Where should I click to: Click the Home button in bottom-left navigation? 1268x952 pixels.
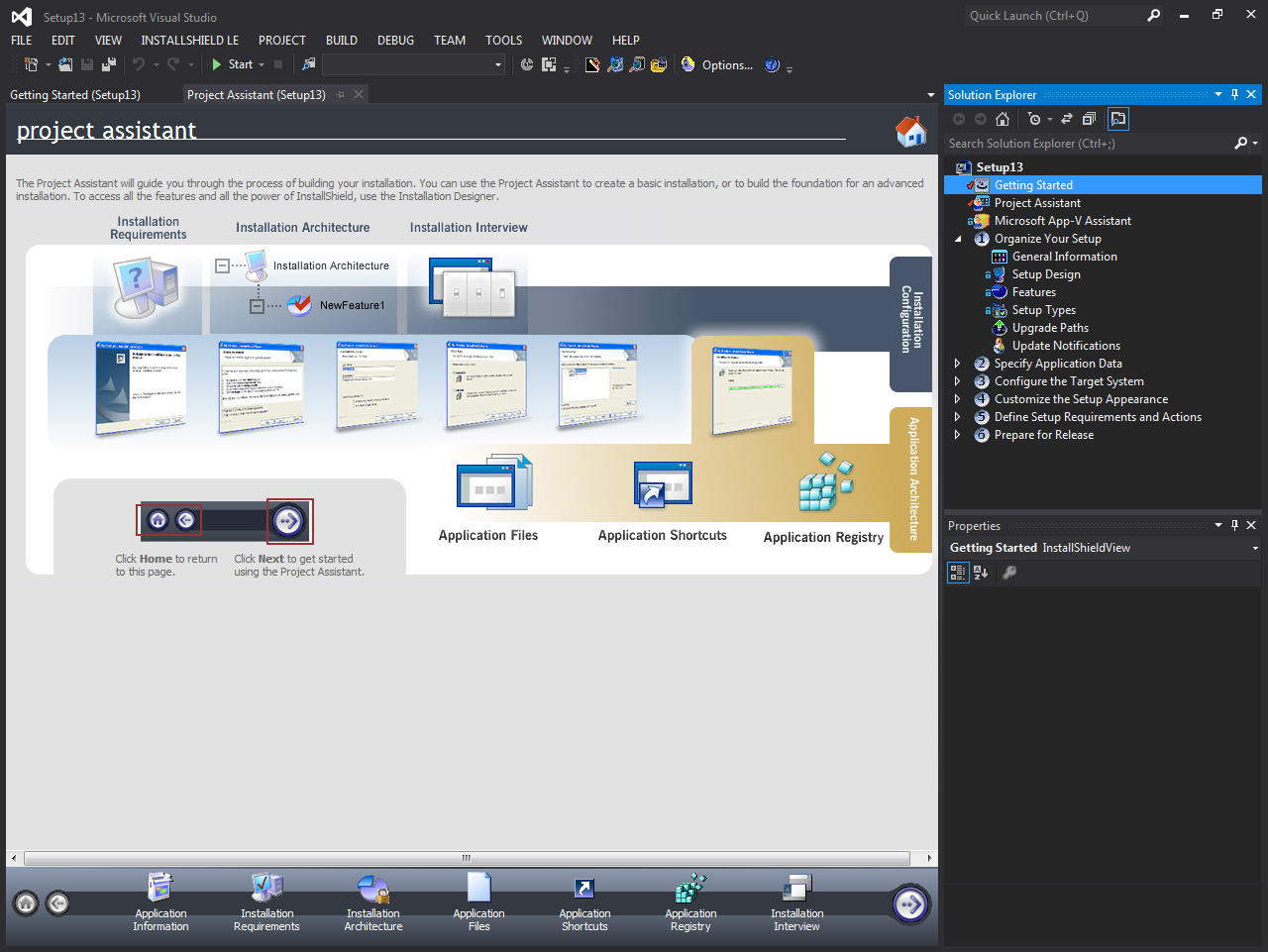click(27, 903)
